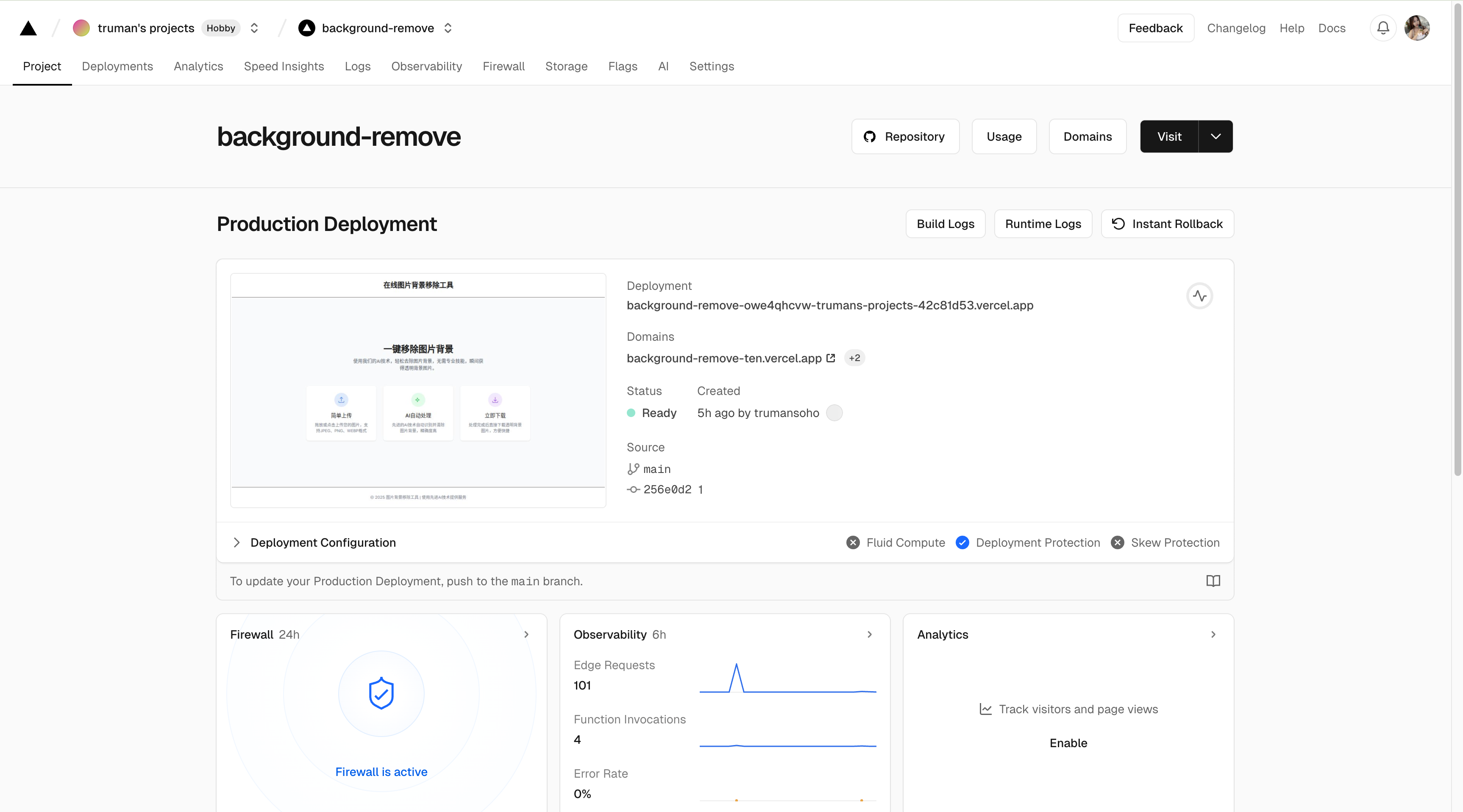Expand Deployment Configuration section

coord(237,543)
